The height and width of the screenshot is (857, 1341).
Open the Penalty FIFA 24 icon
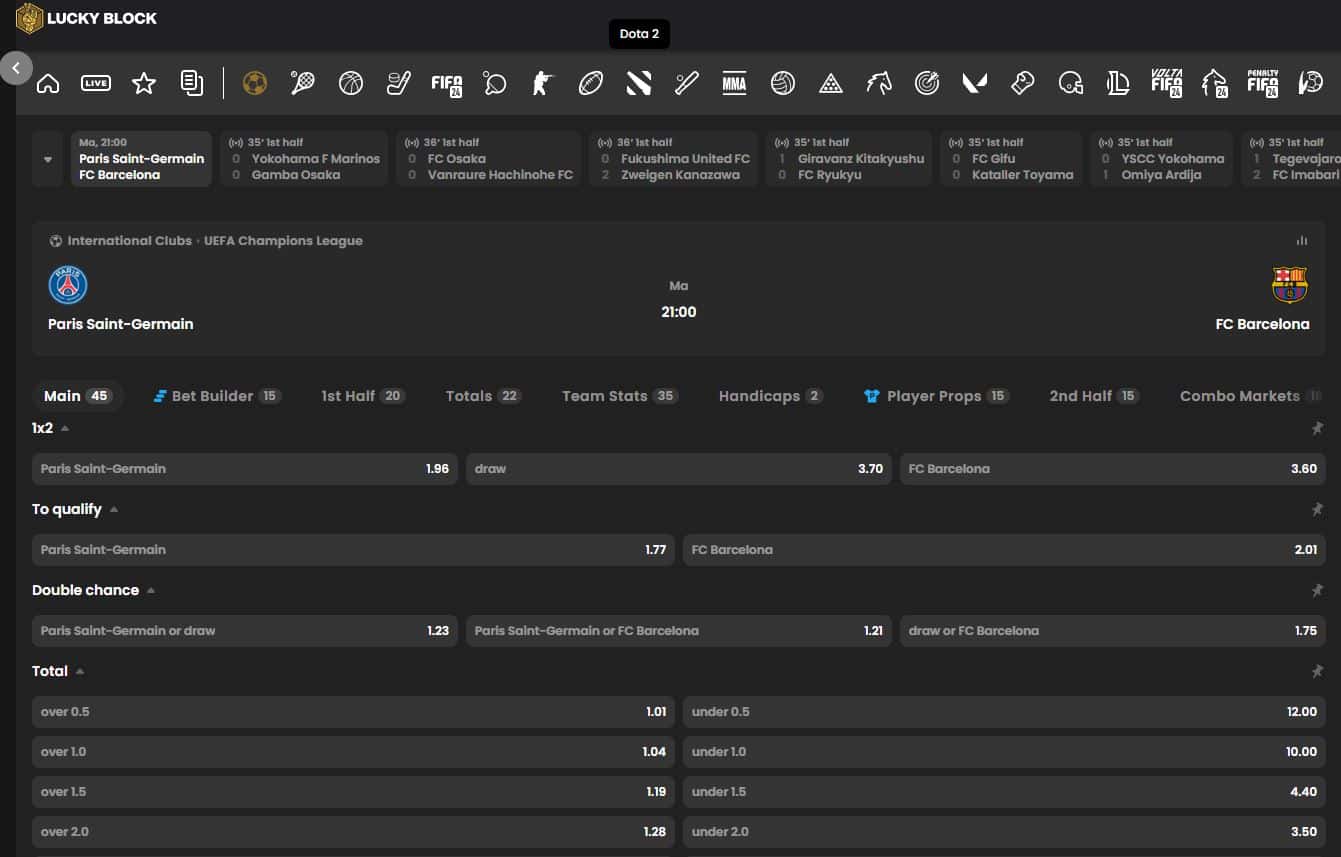[x=1263, y=84]
